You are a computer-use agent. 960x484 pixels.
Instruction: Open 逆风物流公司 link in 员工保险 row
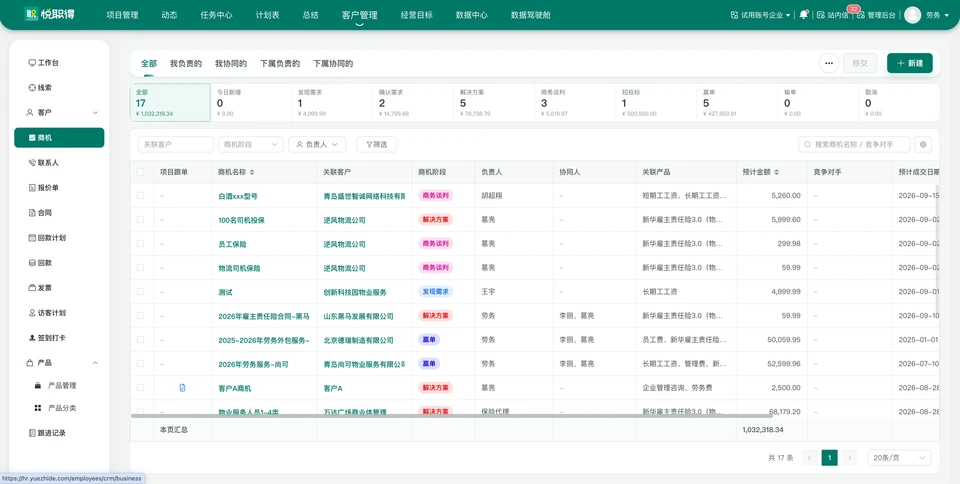[x=344, y=244]
